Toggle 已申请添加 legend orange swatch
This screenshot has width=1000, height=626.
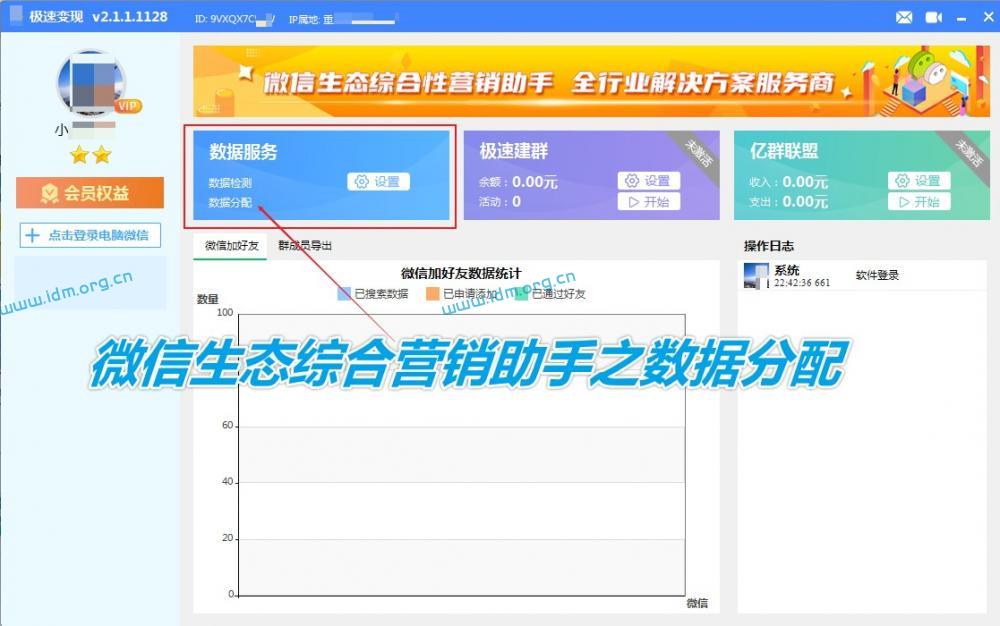(432, 294)
